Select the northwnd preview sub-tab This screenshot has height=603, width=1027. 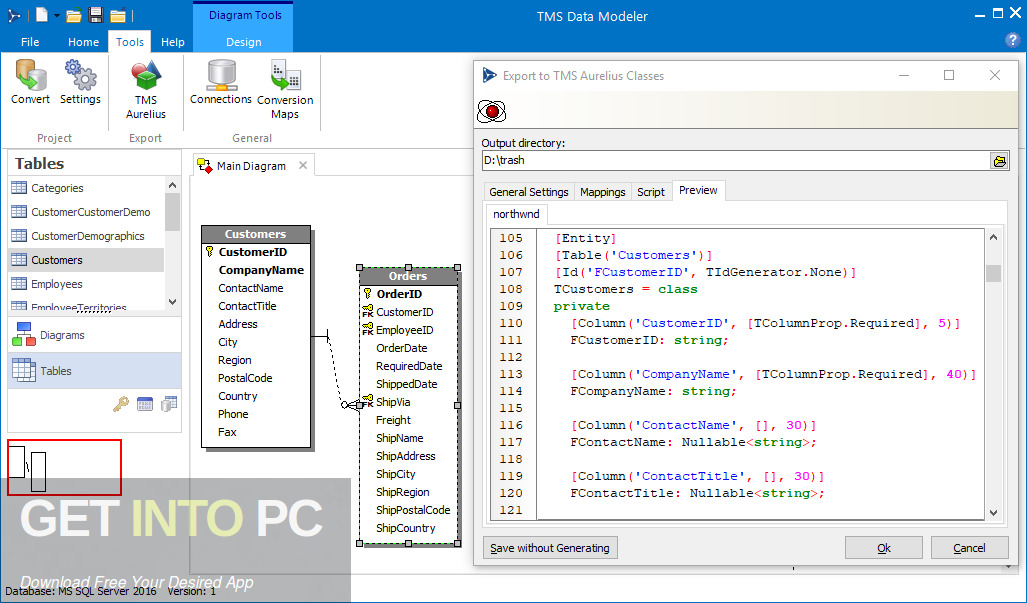(x=516, y=214)
